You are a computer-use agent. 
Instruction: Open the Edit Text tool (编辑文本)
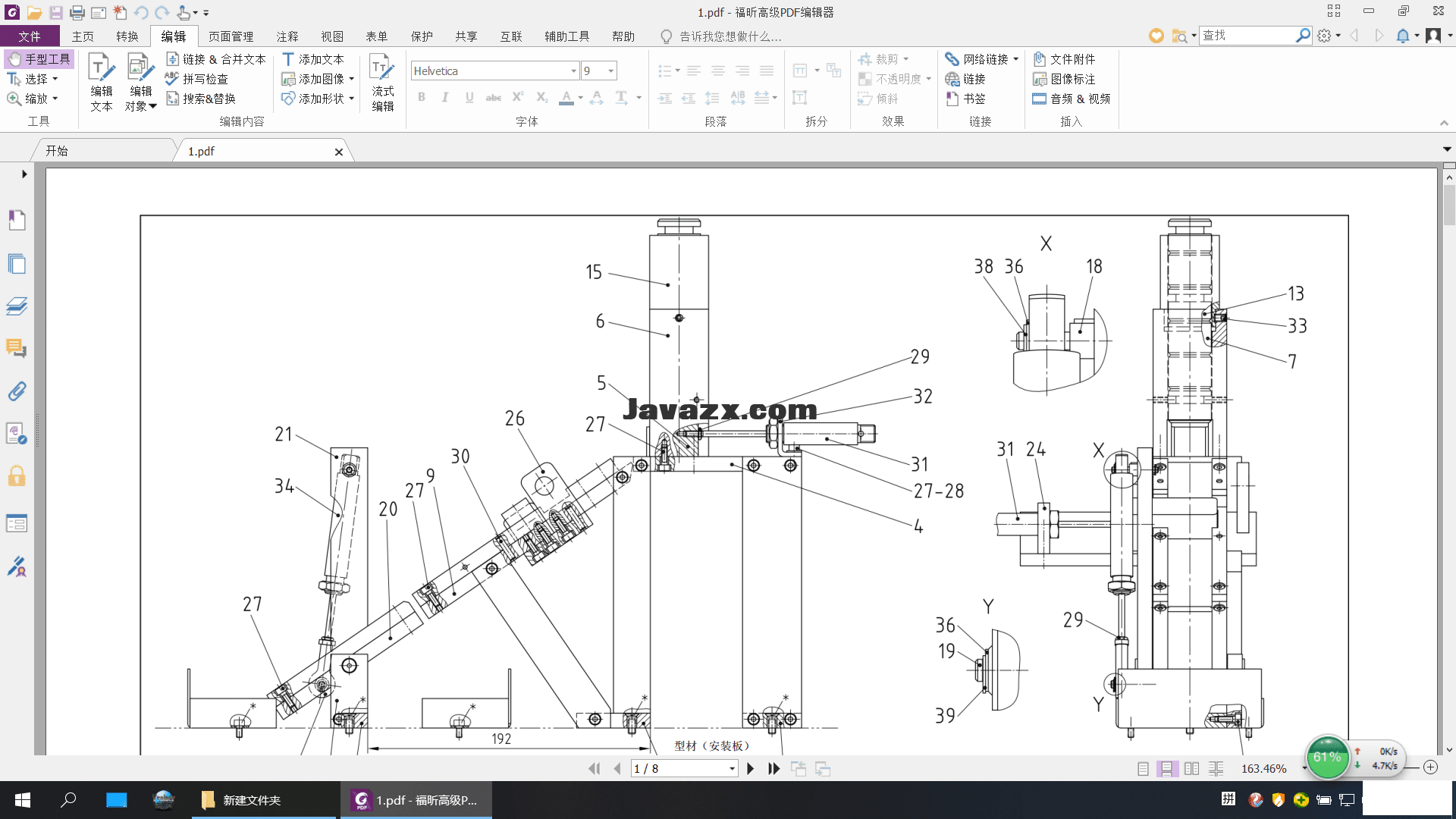click(101, 83)
